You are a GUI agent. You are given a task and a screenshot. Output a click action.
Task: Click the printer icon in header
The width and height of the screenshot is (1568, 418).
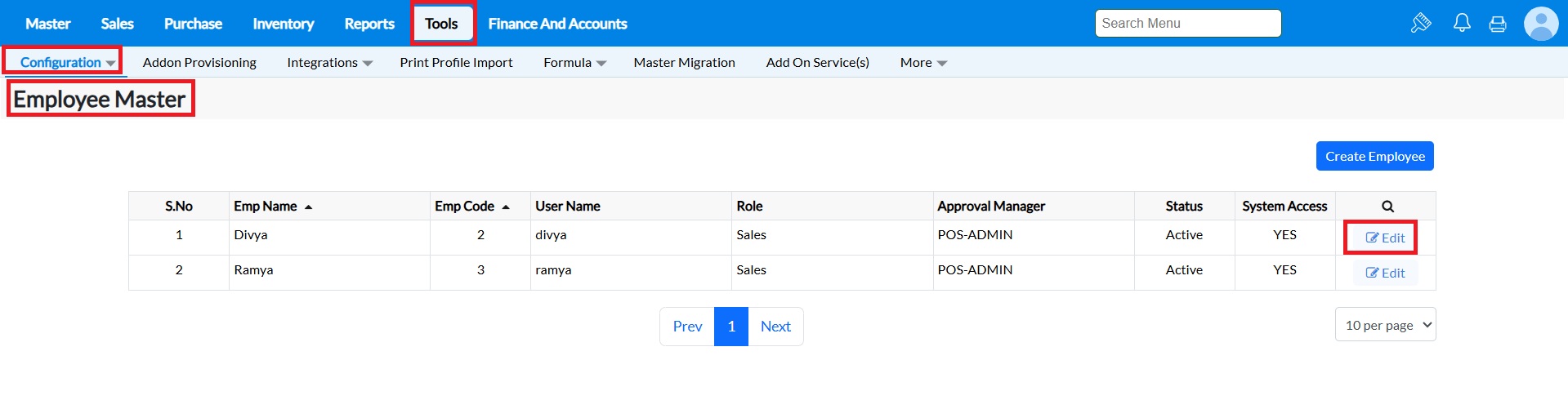pos(1498,24)
